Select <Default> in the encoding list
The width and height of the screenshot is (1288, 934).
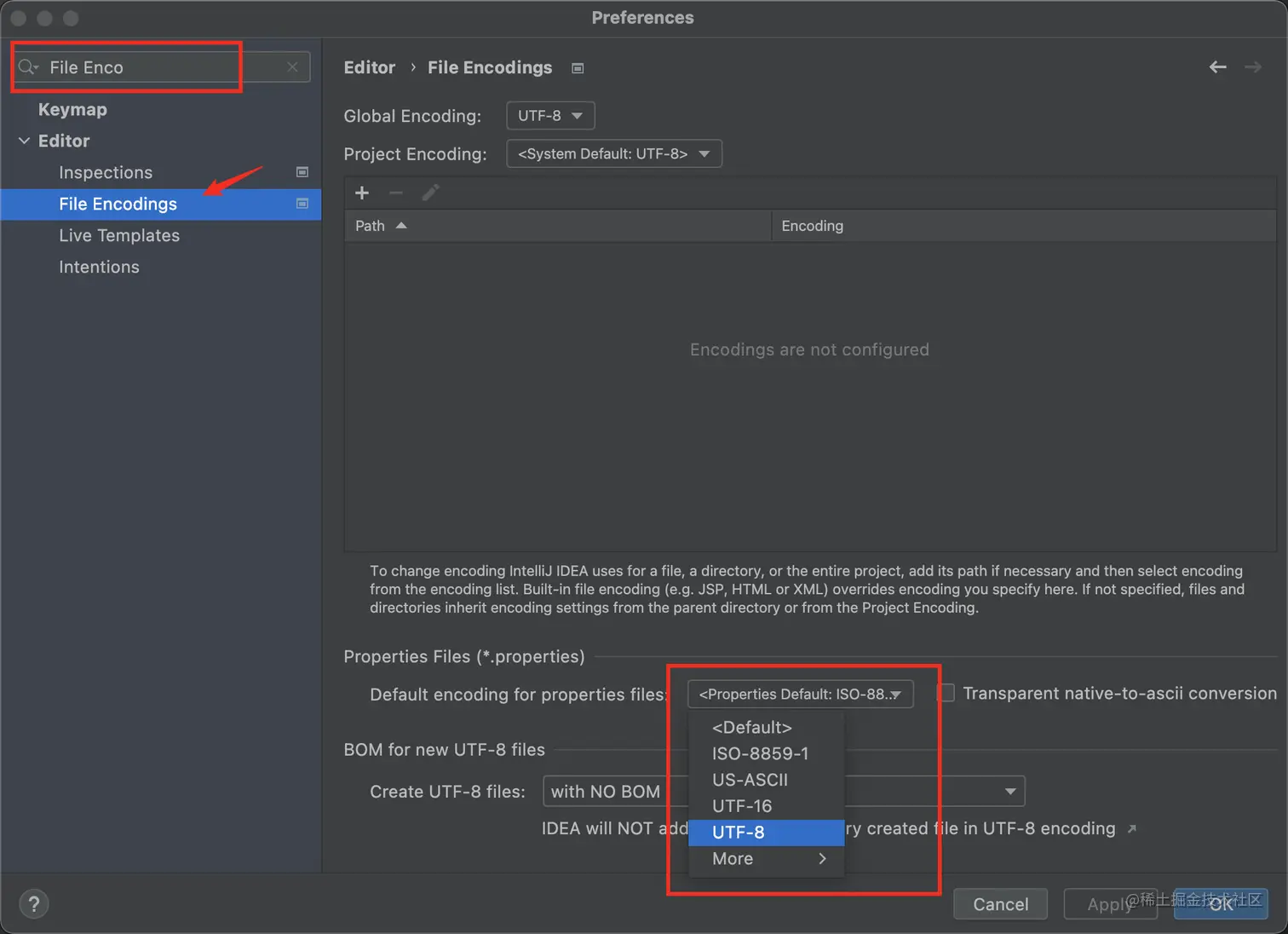point(767,727)
